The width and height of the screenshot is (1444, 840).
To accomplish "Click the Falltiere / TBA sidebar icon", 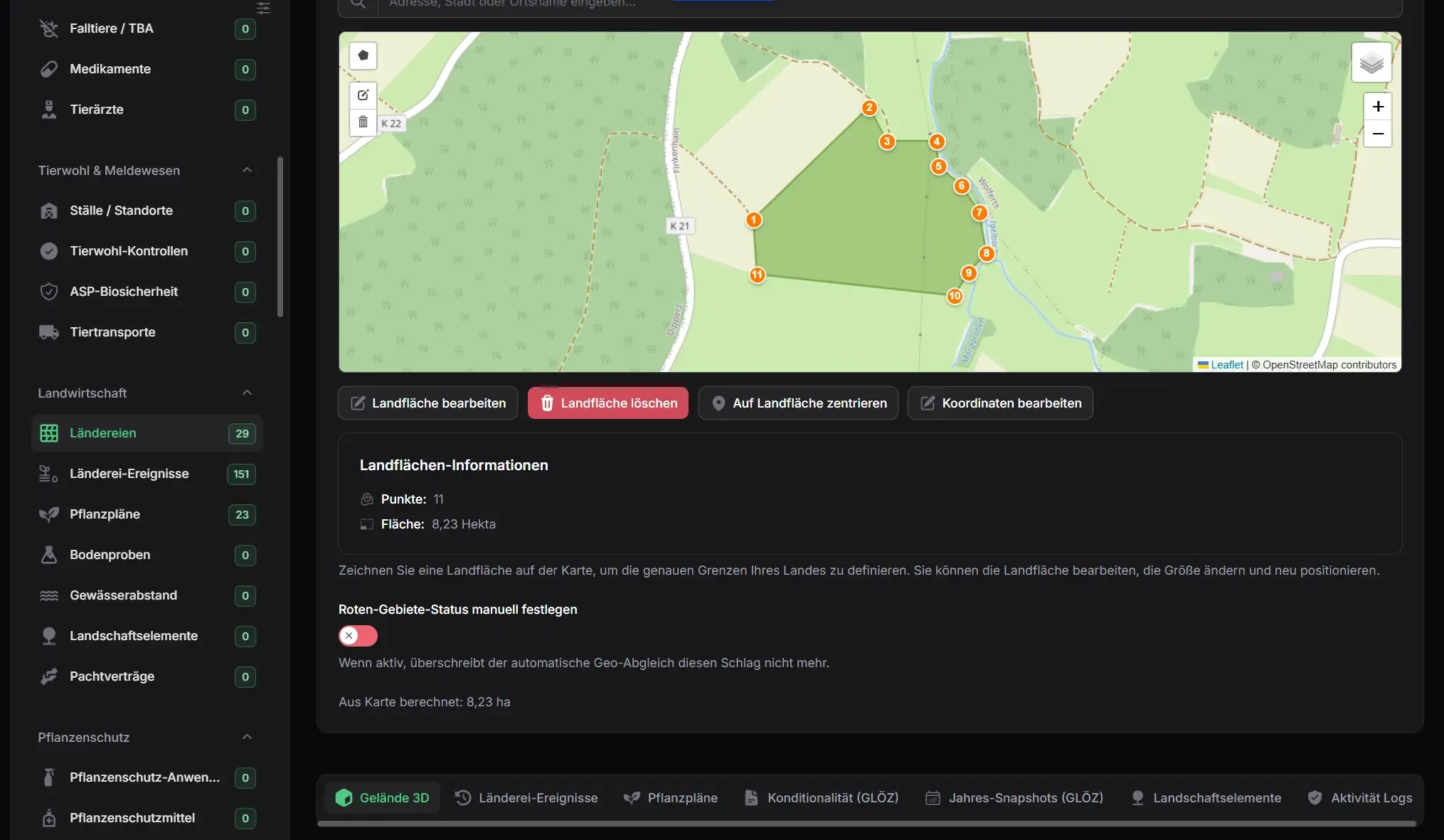I will point(48,28).
